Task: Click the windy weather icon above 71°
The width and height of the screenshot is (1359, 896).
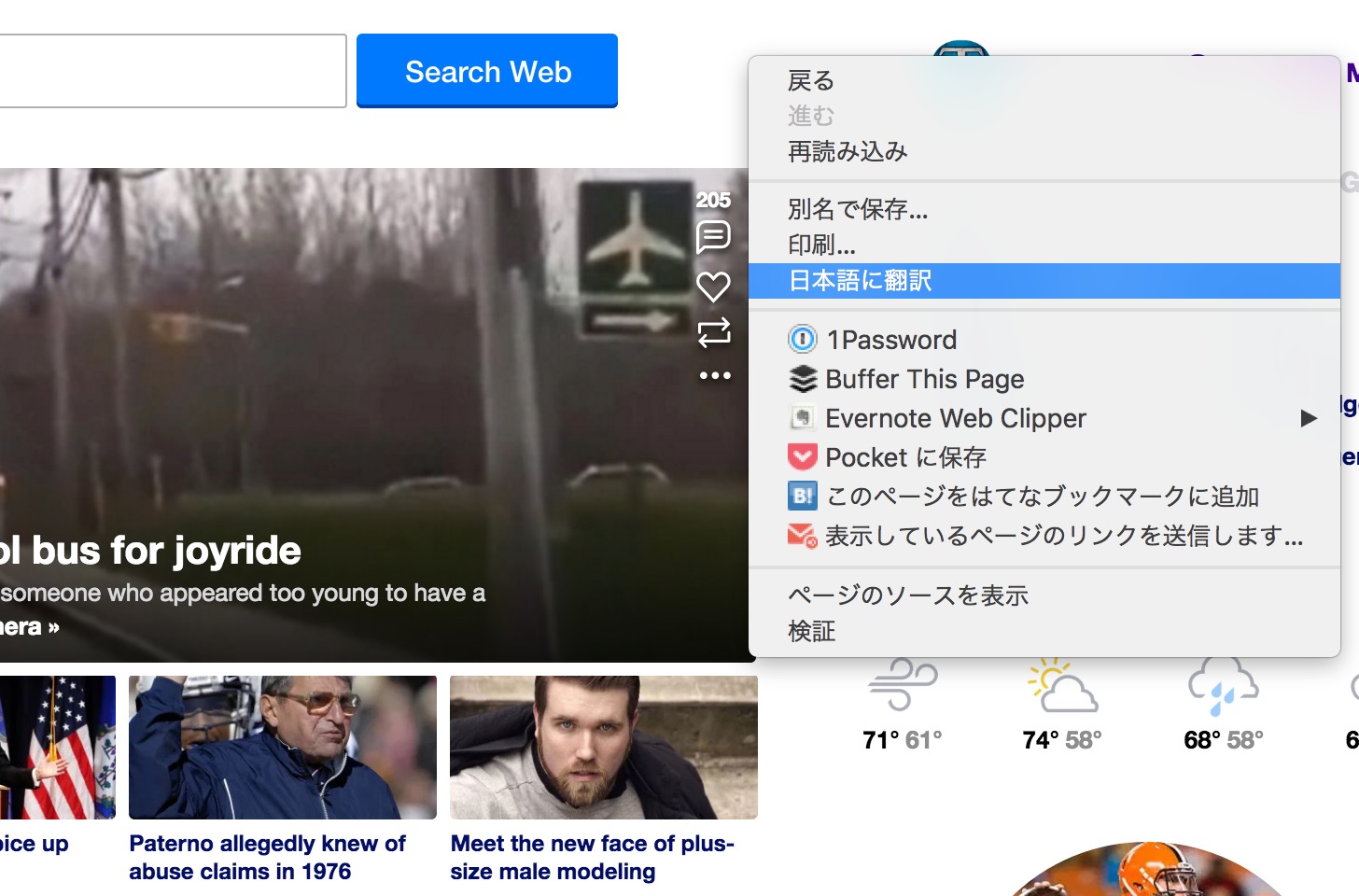Action: tap(903, 683)
